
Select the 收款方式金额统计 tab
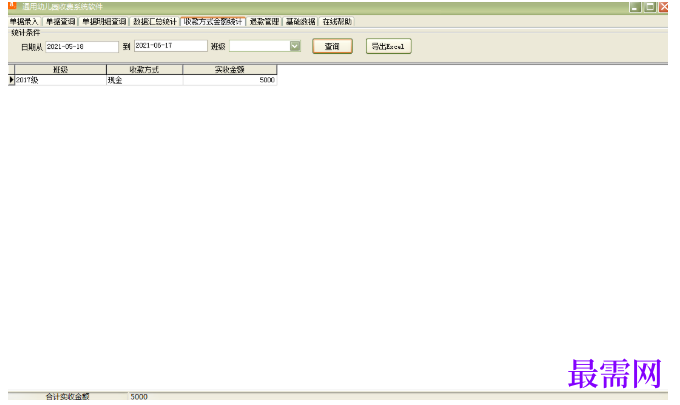click(213, 22)
